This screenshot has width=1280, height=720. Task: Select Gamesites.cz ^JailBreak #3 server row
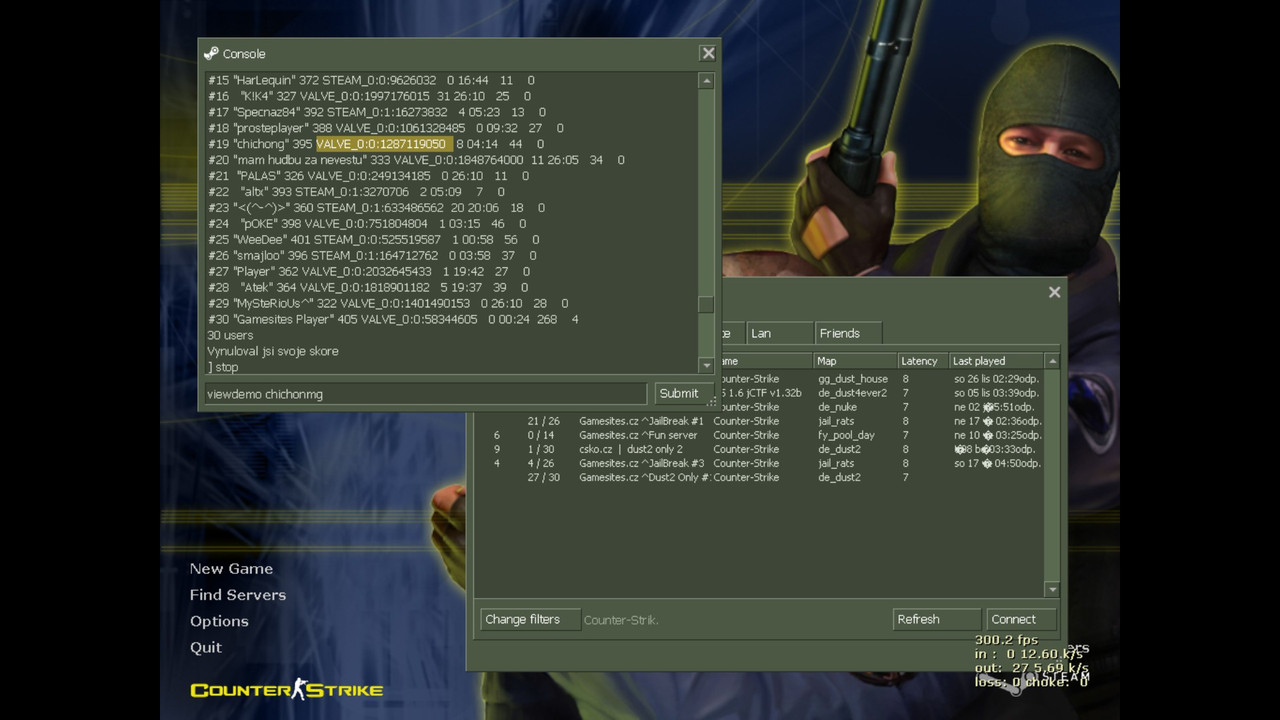(x=760, y=463)
